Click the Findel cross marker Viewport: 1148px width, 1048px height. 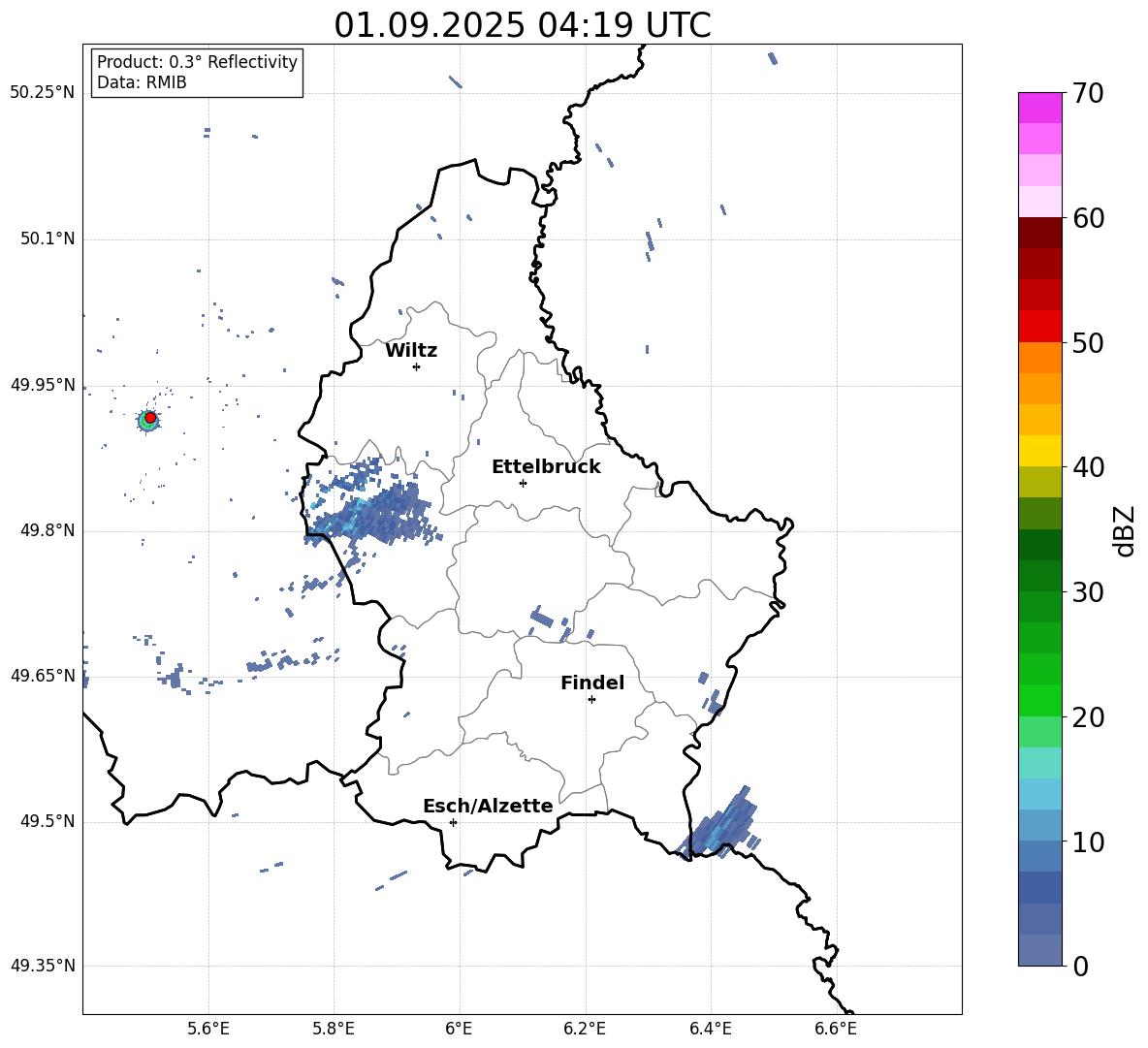click(x=591, y=700)
